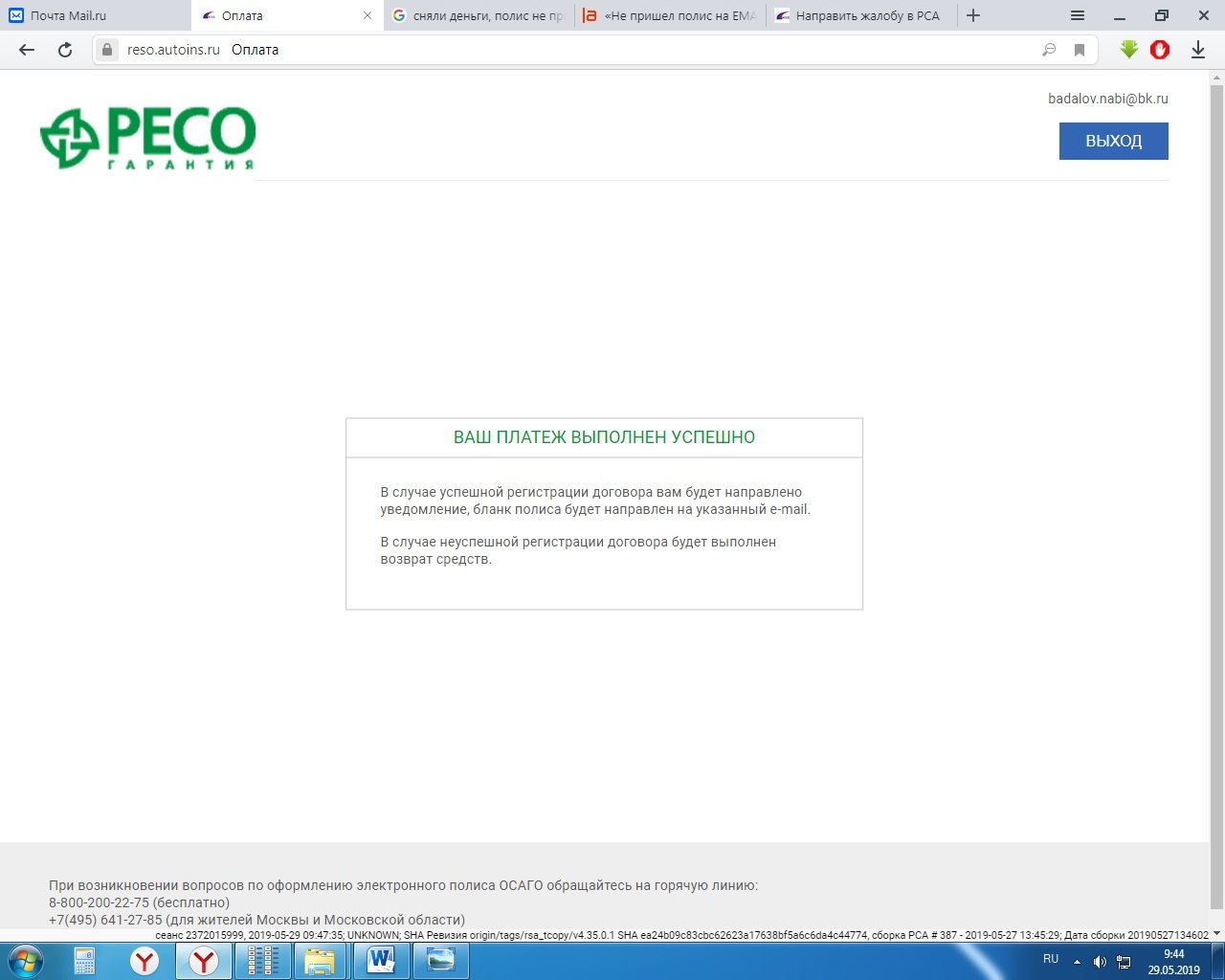
Task: Select the active Оплата tab
Action: click(287, 15)
